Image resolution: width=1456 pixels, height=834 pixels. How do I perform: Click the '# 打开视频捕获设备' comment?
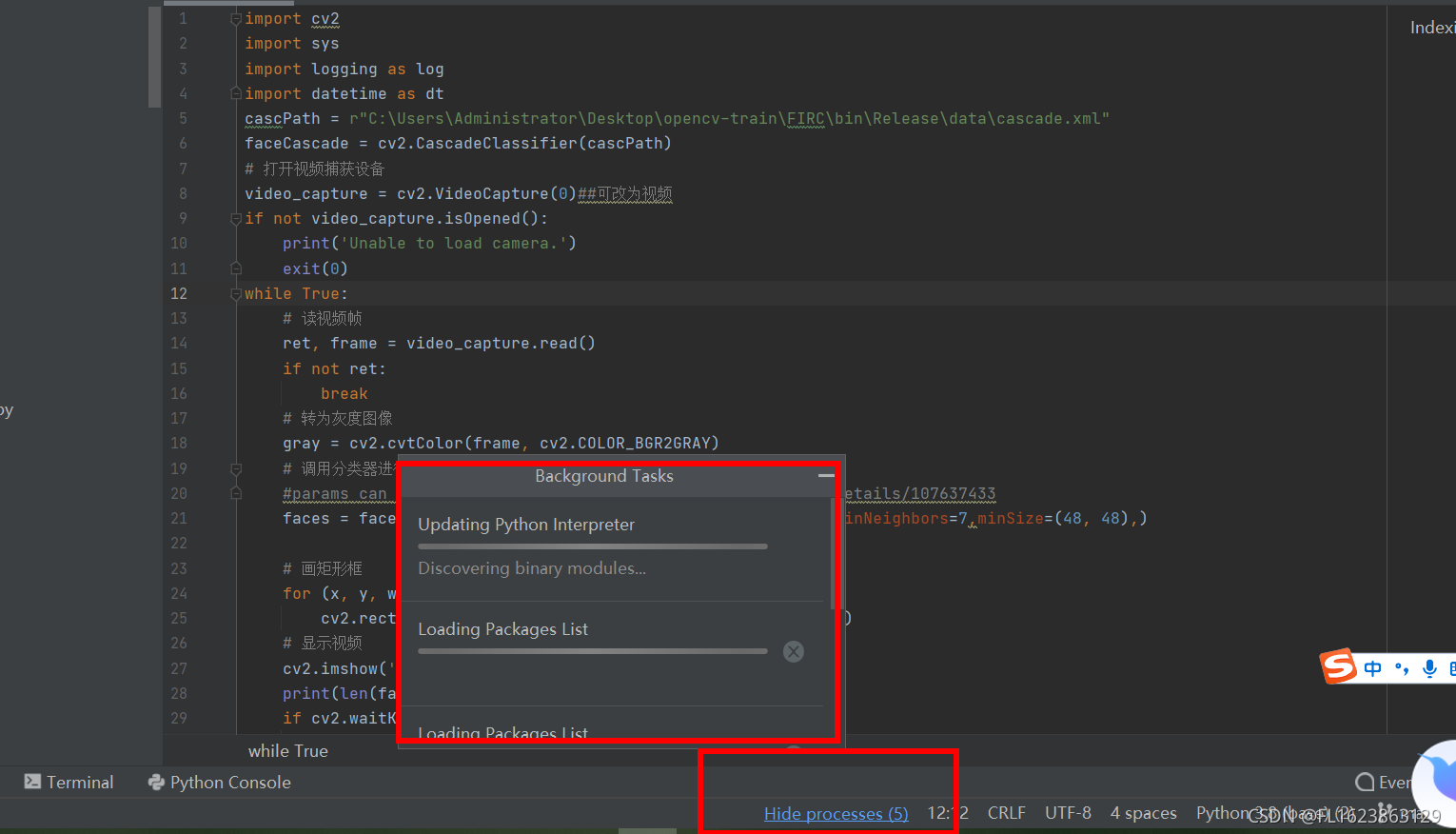pyautogui.click(x=315, y=169)
